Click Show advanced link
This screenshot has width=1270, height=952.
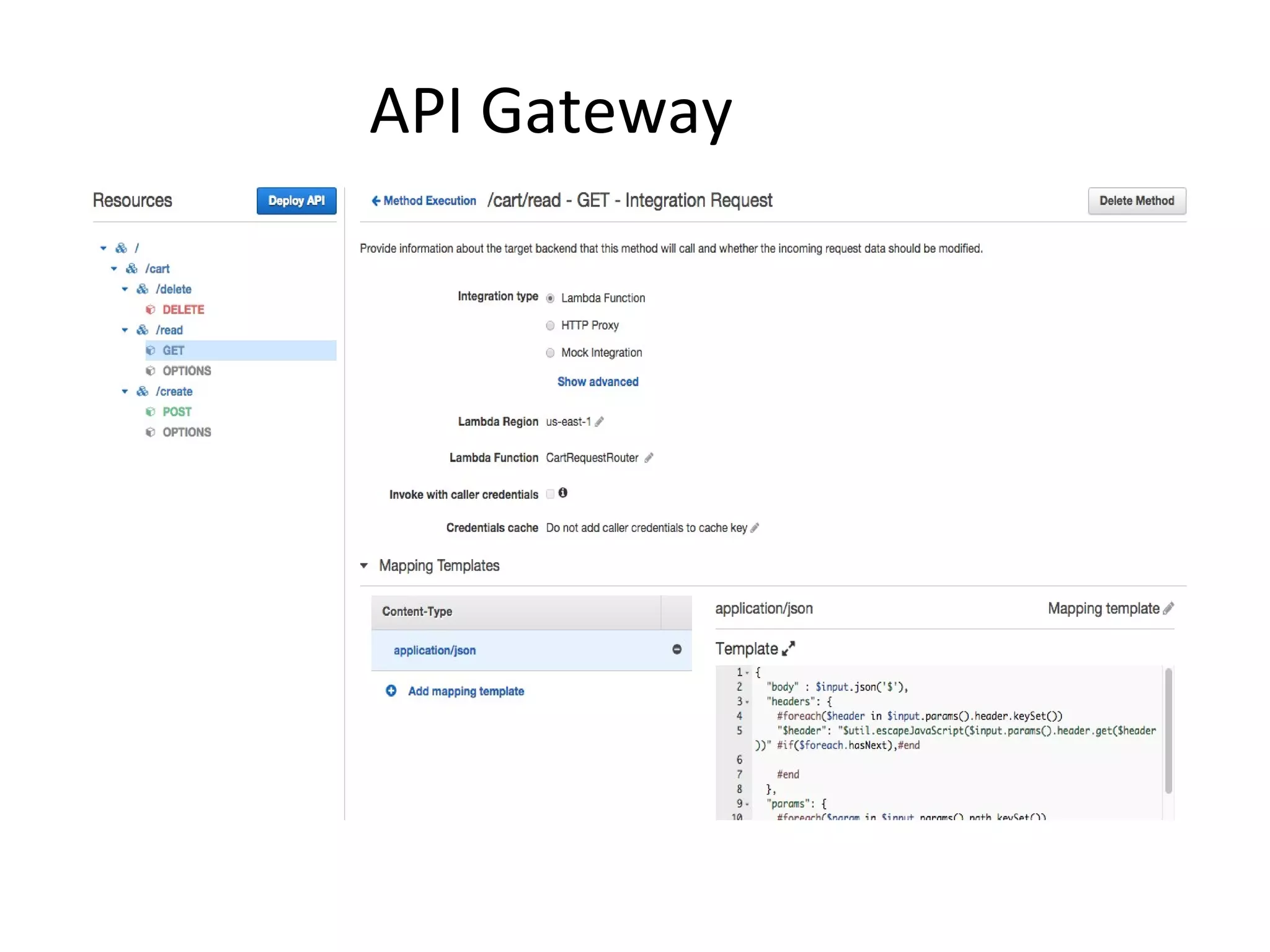(x=598, y=382)
